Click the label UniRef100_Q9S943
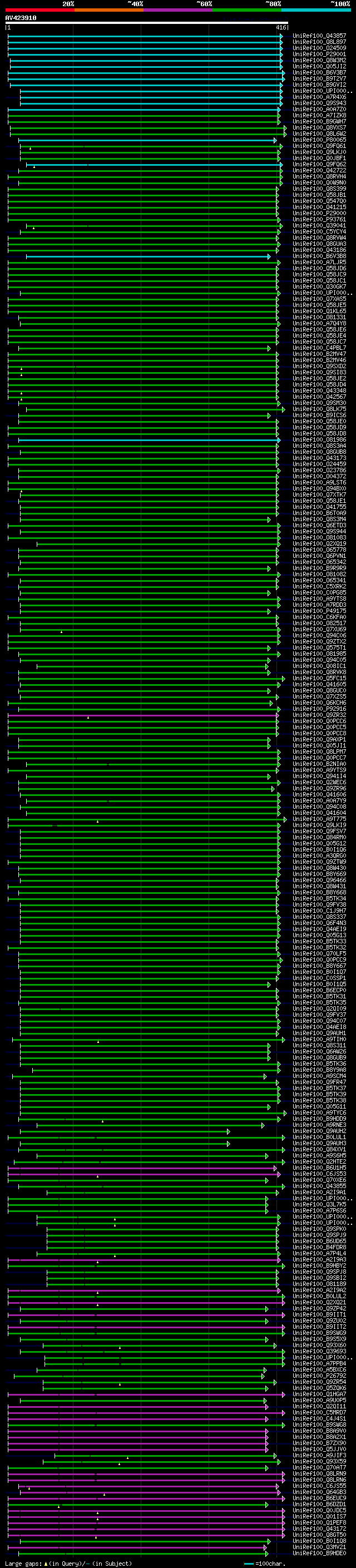 [319, 103]
